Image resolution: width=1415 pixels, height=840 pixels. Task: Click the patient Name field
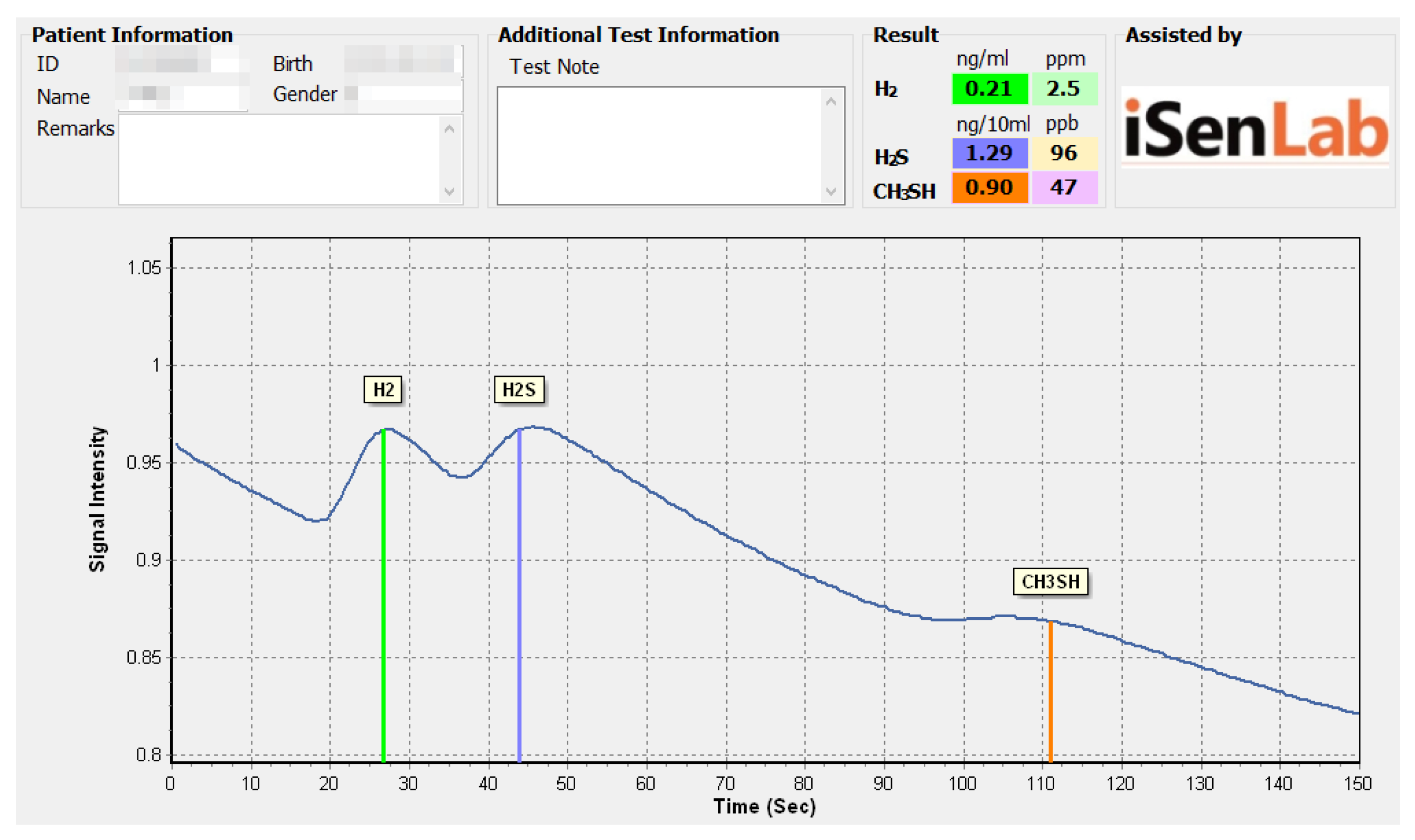181,96
